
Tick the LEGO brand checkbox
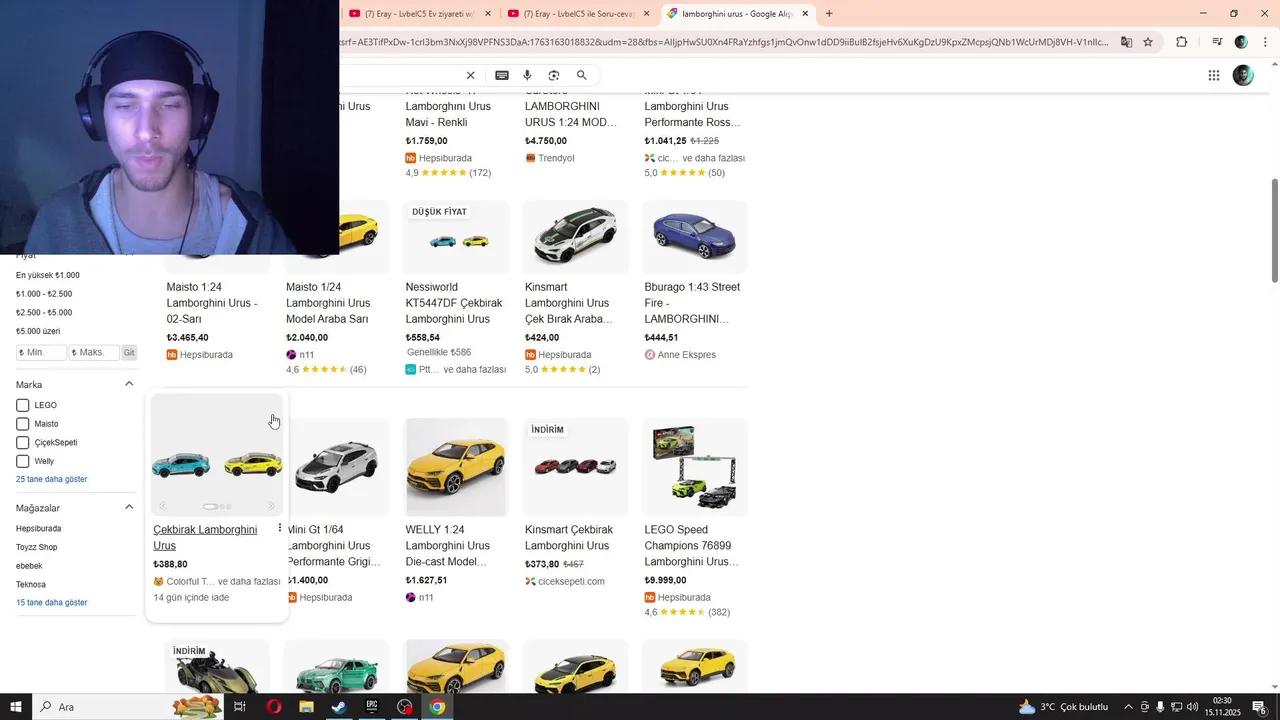(23, 405)
